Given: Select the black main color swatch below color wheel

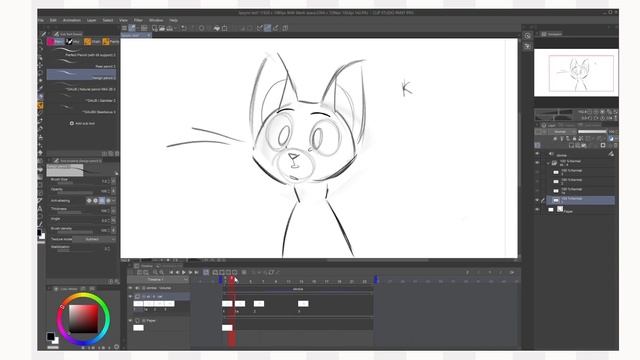Looking at the screenshot, I should point(50,337).
